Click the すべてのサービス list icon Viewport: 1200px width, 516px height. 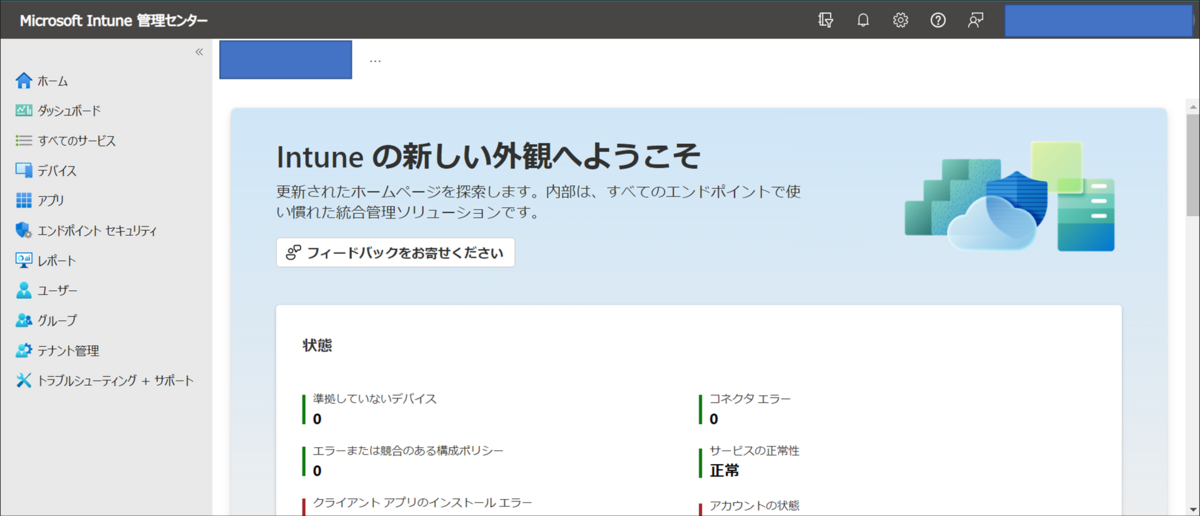(x=24, y=141)
